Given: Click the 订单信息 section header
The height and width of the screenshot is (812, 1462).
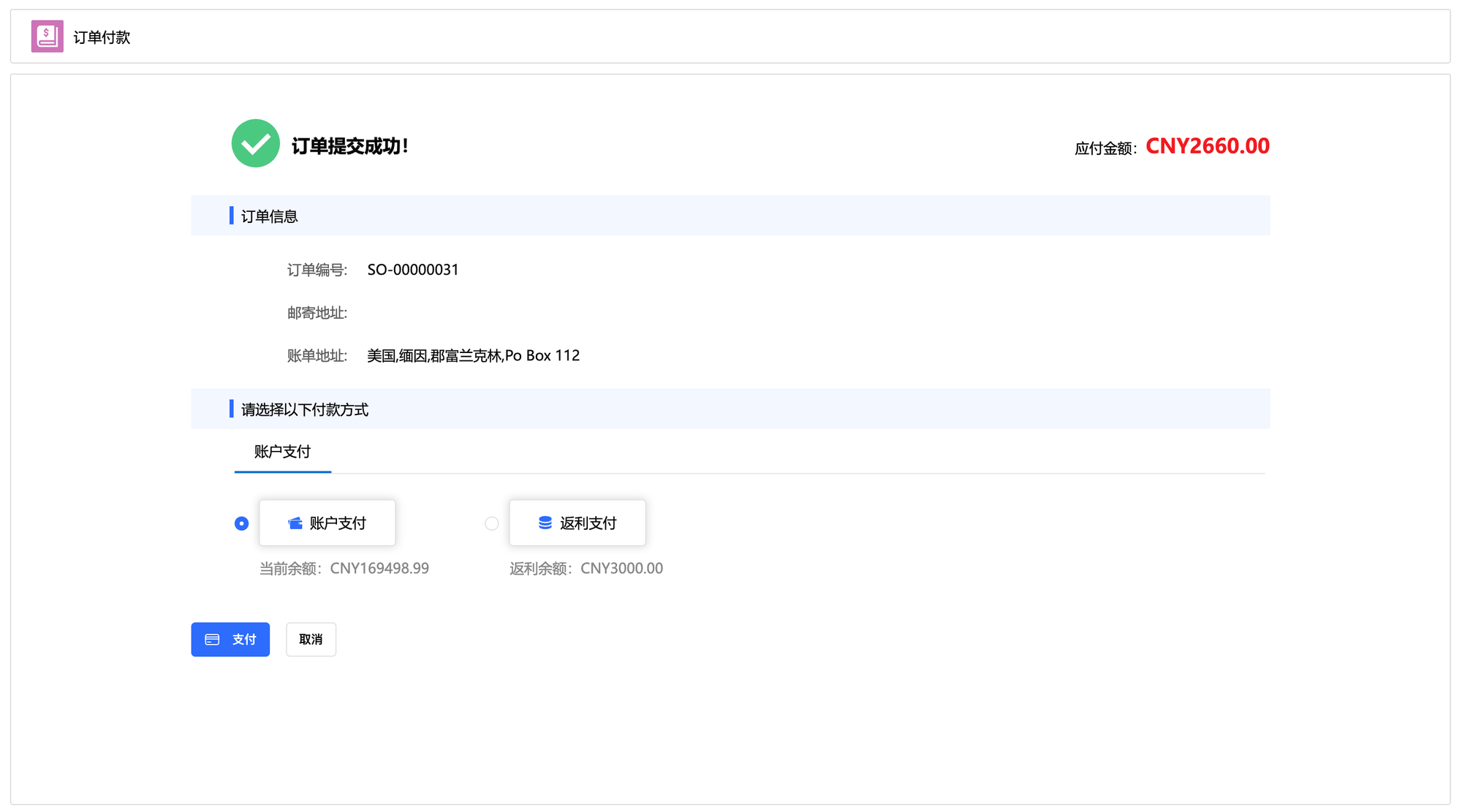Looking at the screenshot, I should [x=269, y=216].
